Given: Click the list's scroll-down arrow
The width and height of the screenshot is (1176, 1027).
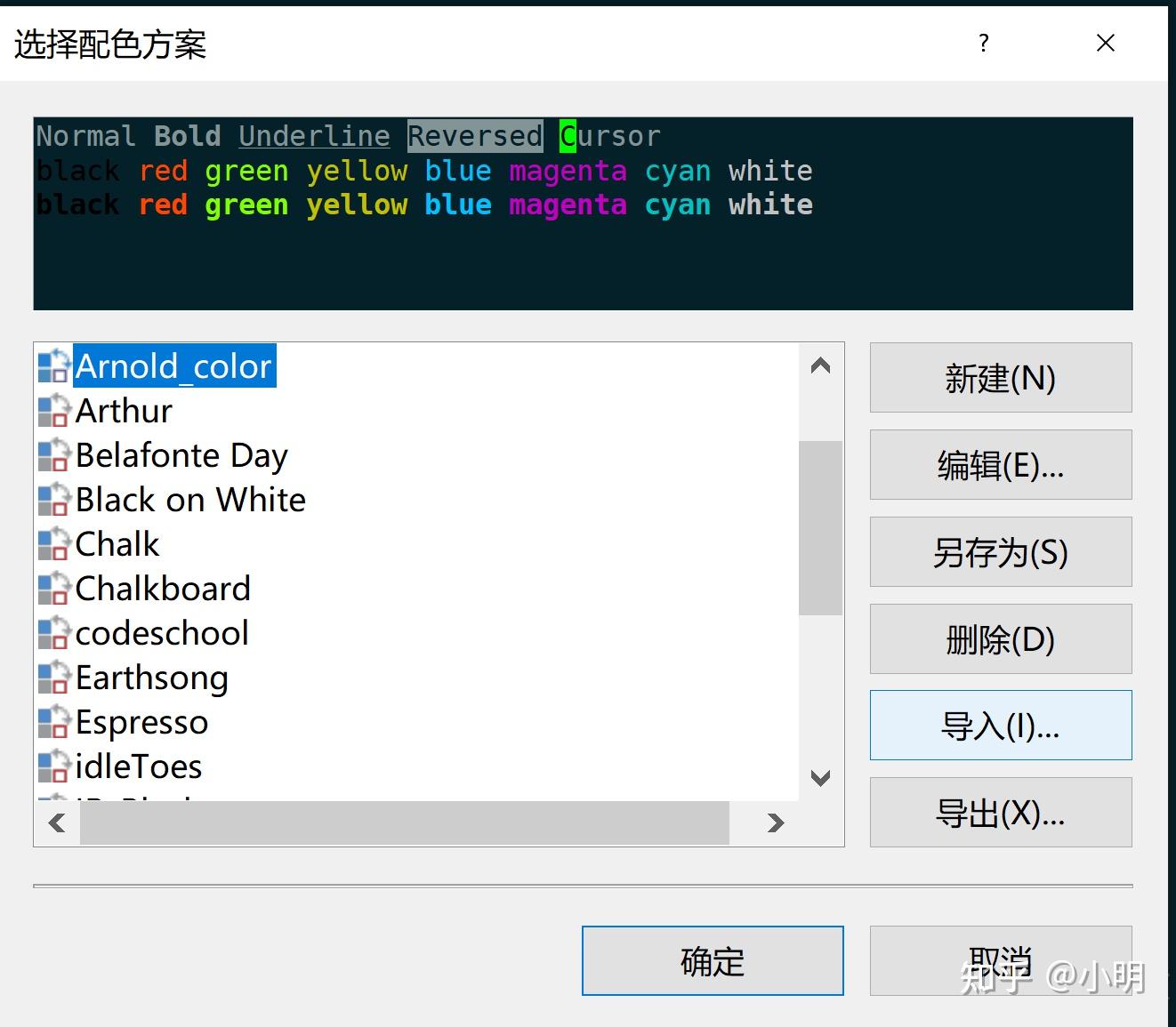Looking at the screenshot, I should pos(820,777).
